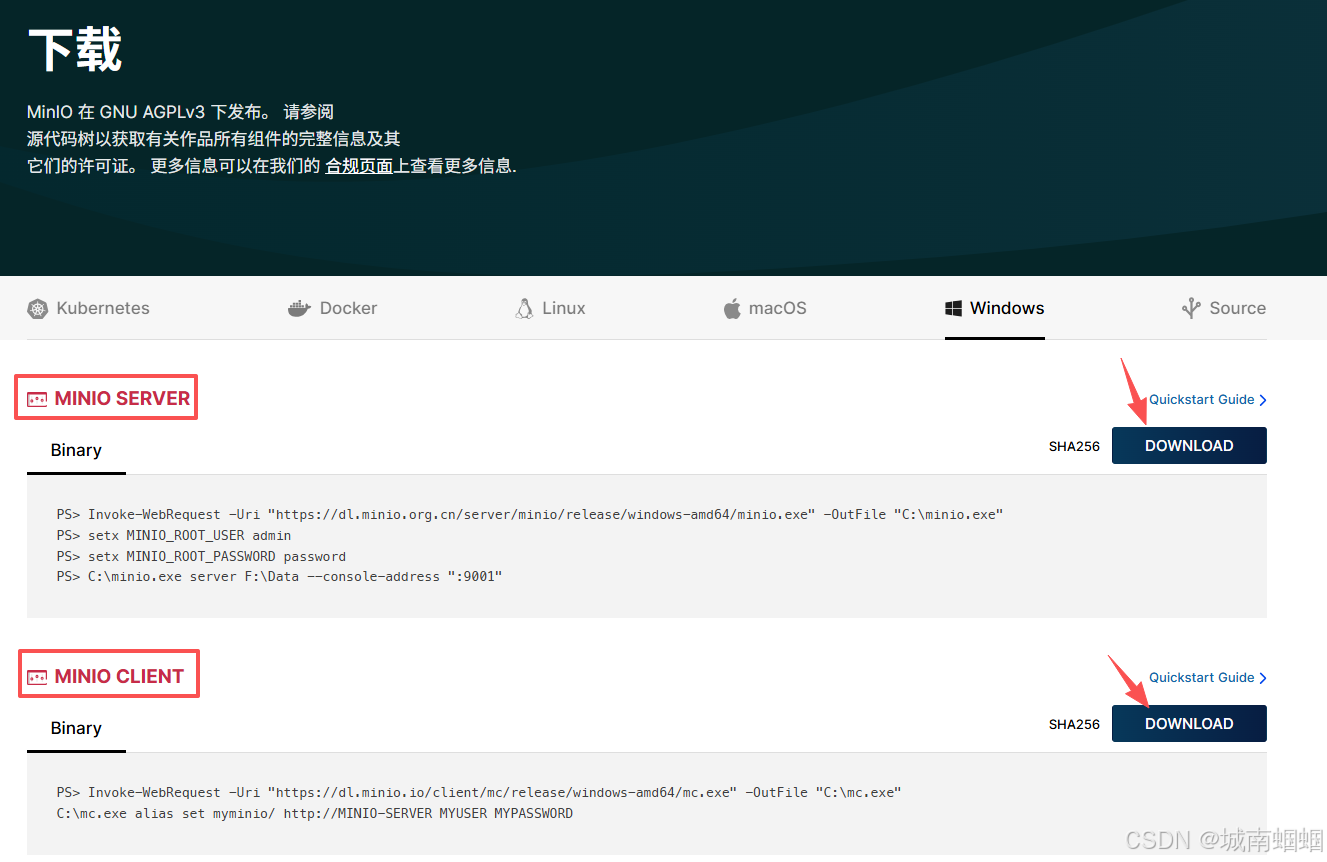
Task: Click the "setx MINIO_ROOT_PASSWORD password" line
Action: click(201, 557)
